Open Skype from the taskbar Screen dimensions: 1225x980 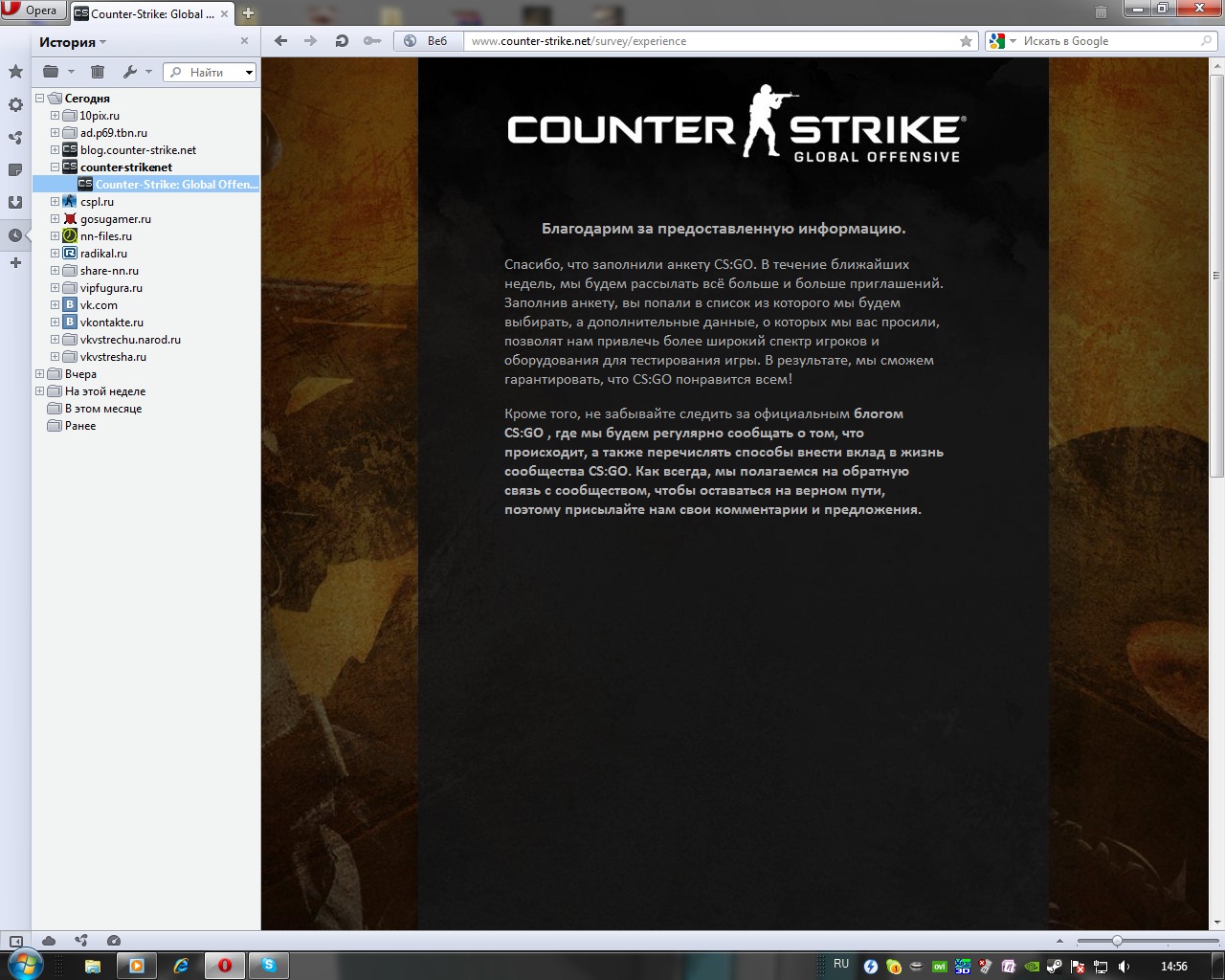269,966
